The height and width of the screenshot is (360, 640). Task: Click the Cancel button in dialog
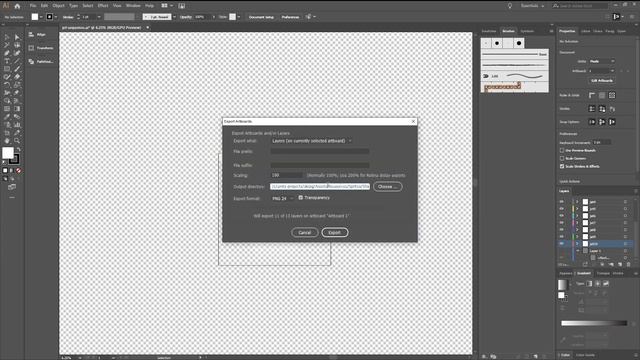(304, 232)
